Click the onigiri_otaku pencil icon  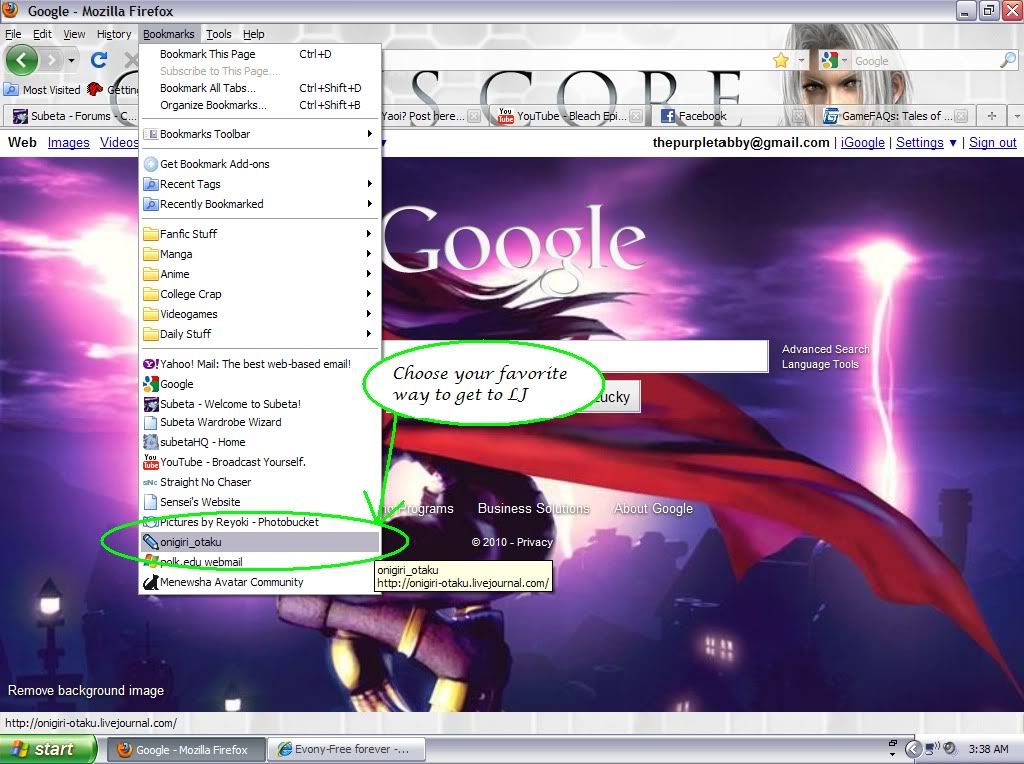[x=151, y=542]
